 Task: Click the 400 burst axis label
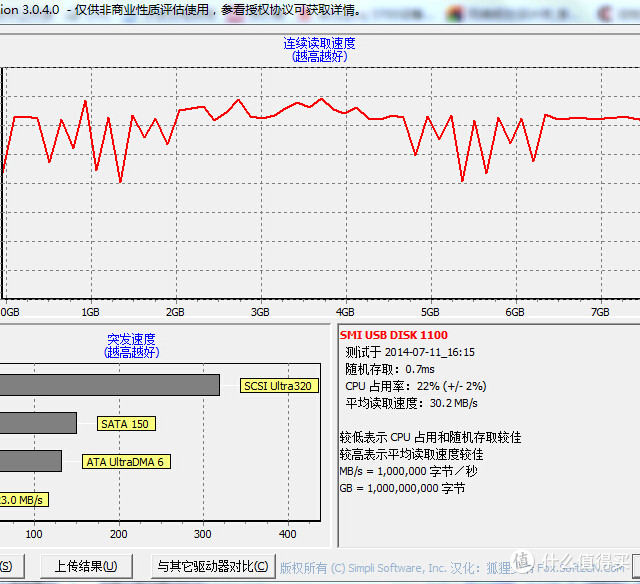tap(287, 534)
